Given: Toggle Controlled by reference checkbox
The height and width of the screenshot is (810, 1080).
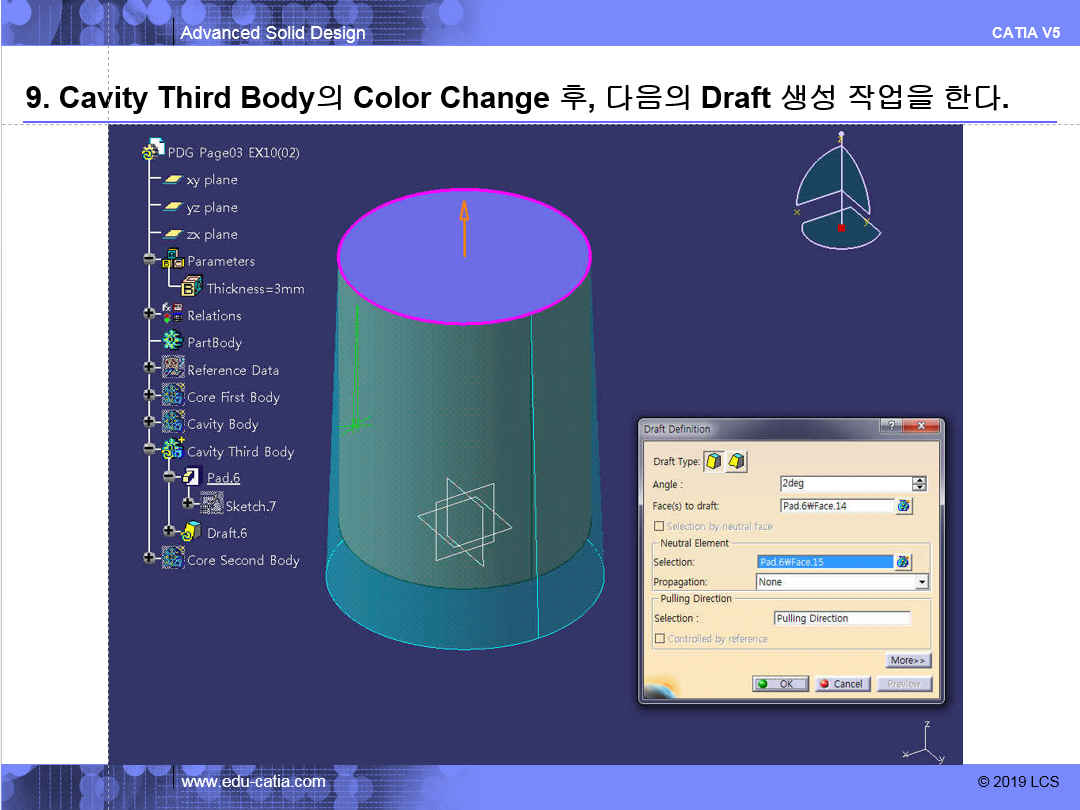Looking at the screenshot, I should [x=659, y=638].
